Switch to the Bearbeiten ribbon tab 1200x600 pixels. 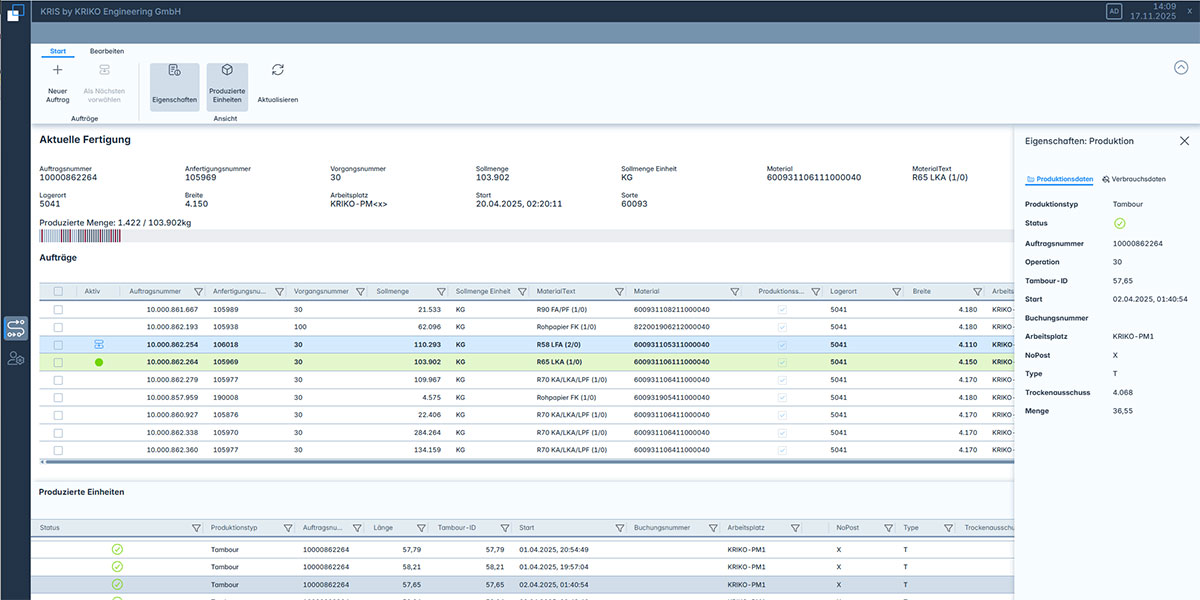[x=107, y=50]
